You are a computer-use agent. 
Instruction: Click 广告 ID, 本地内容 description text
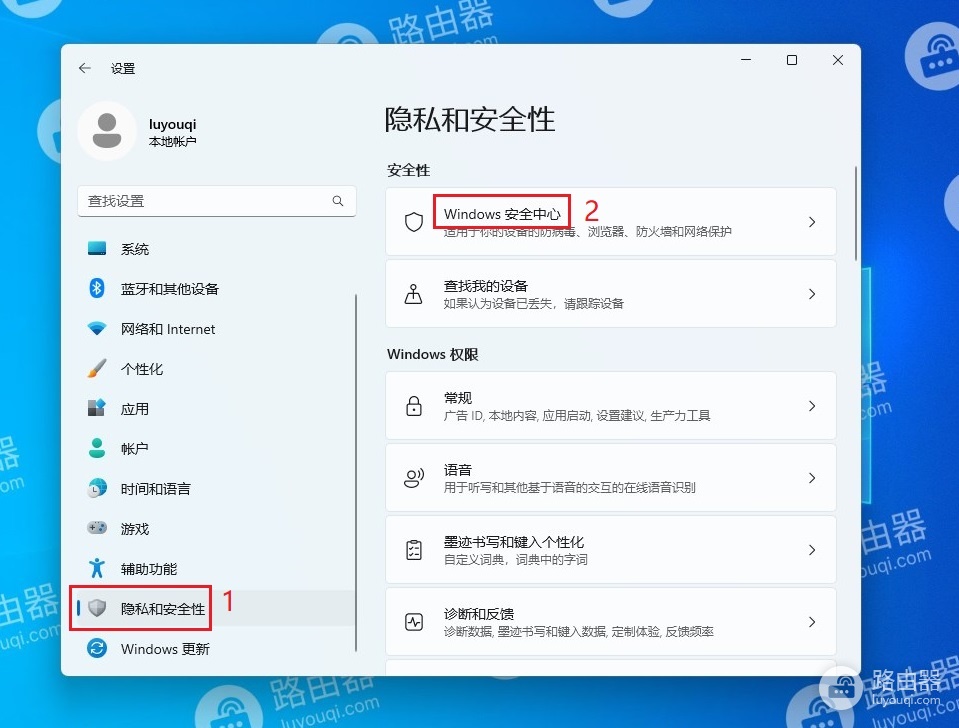[x=577, y=415]
